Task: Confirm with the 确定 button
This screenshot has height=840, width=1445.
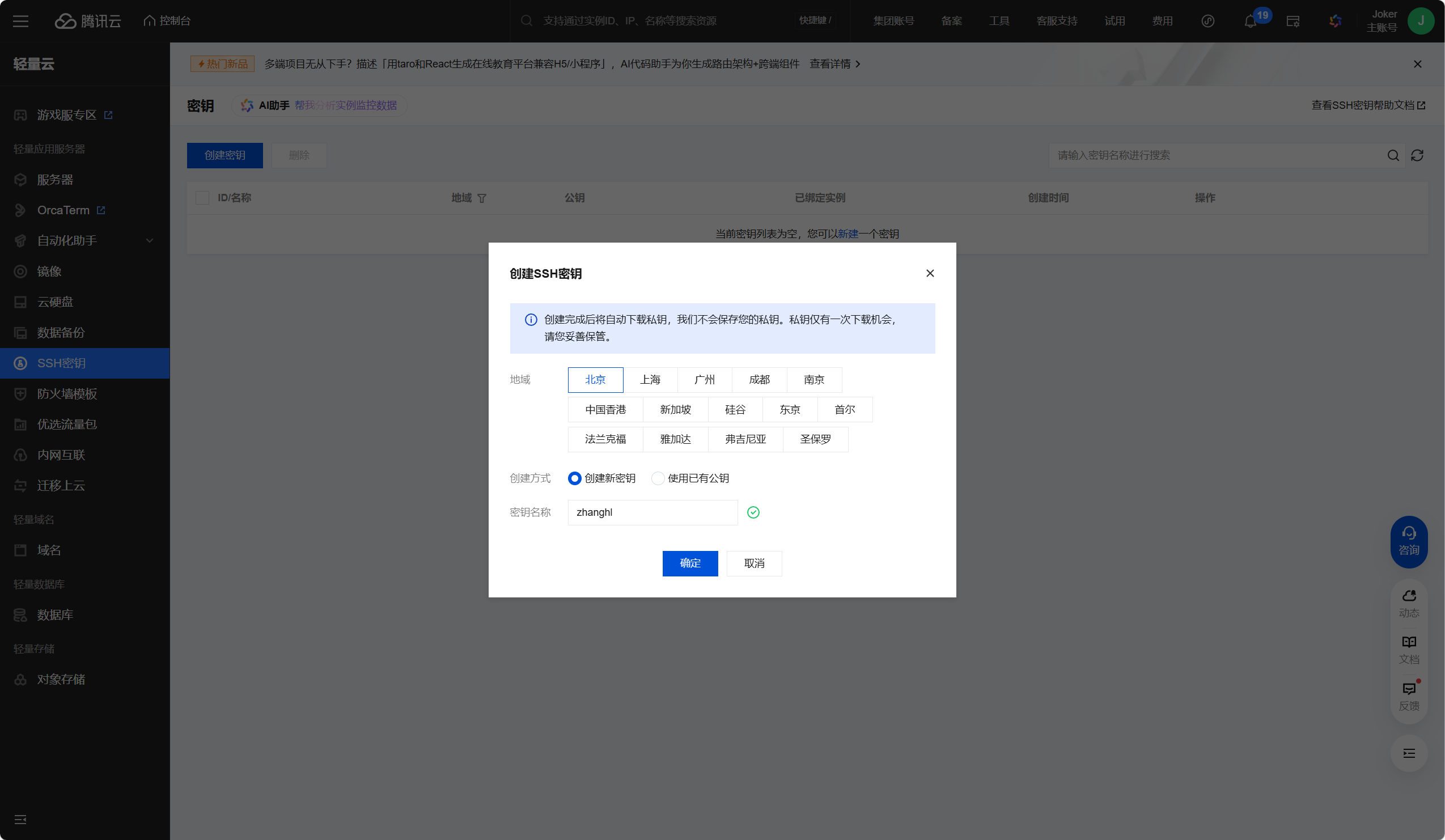Action: [690, 563]
